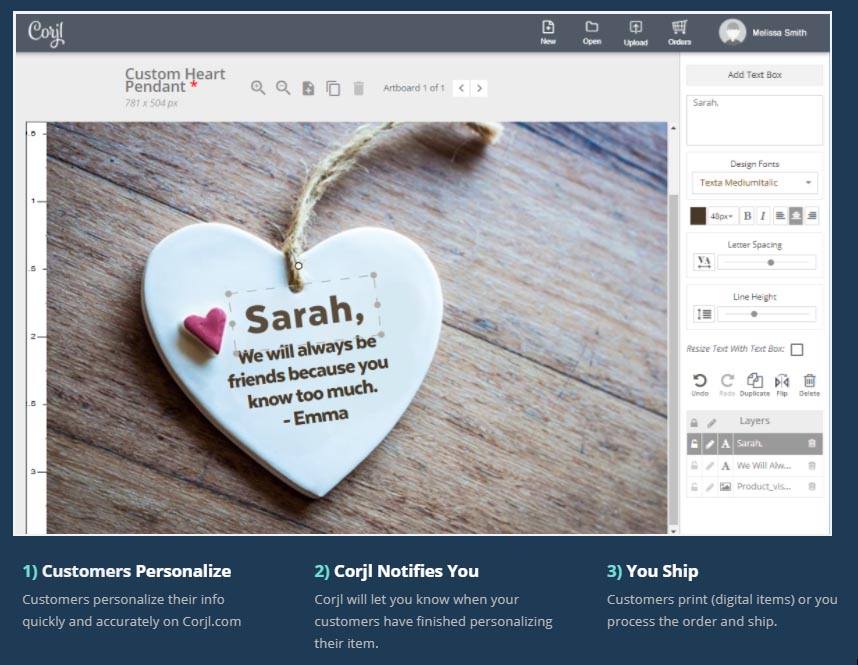Click edit pencil on Sarah layer
Image resolution: width=858 pixels, height=665 pixels.
[710, 444]
